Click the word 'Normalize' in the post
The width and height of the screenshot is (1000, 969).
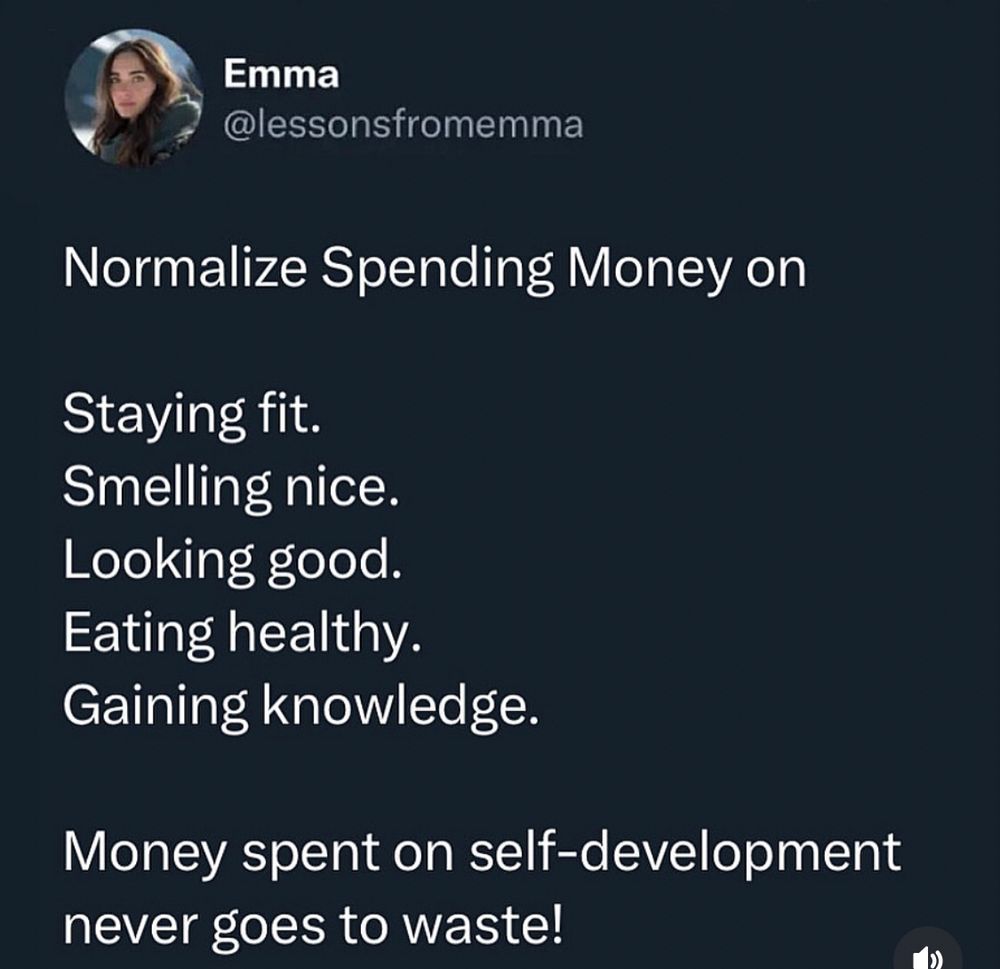pyautogui.click(x=185, y=268)
